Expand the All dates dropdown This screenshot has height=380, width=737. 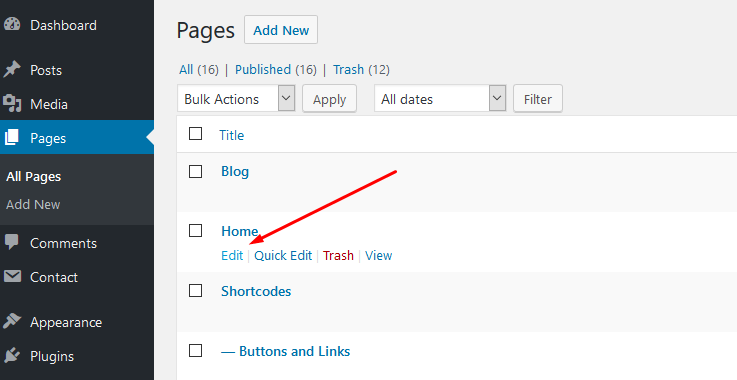(440, 99)
